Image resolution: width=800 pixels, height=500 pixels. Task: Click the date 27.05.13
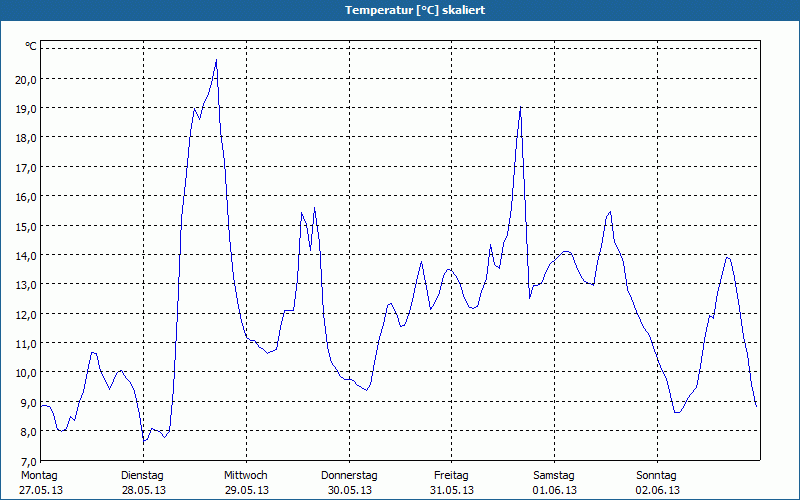[41, 490]
